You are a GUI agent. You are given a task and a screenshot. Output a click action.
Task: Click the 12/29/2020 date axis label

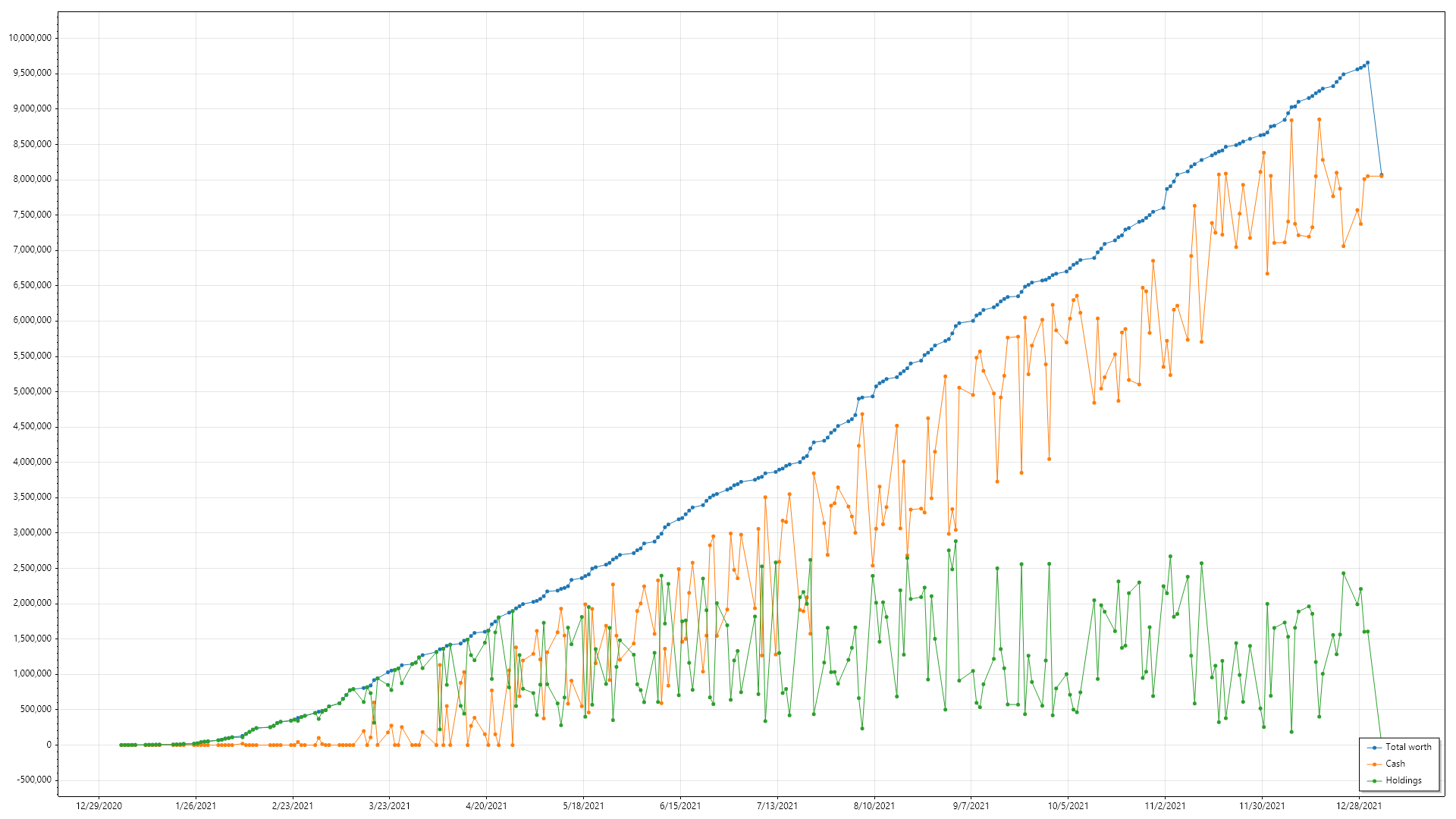pyautogui.click(x=99, y=806)
